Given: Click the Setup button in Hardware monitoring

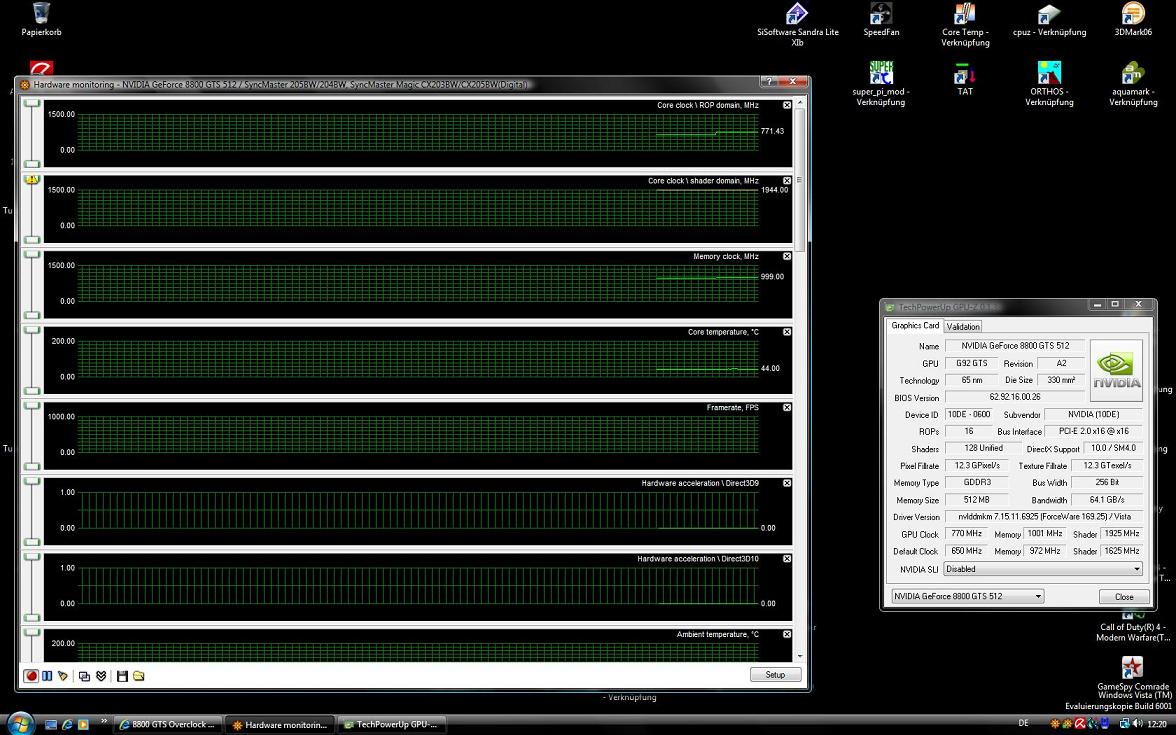Looking at the screenshot, I should click(x=775, y=675).
